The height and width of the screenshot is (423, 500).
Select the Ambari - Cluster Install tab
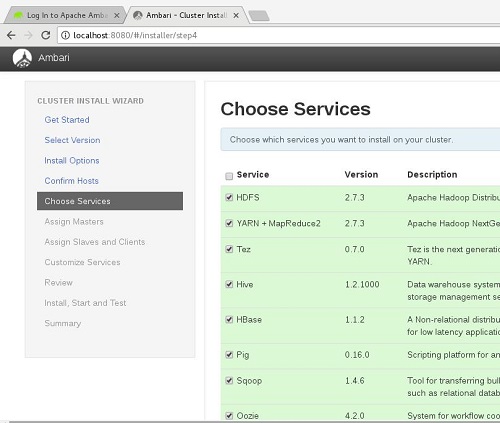pyautogui.click(x=187, y=15)
